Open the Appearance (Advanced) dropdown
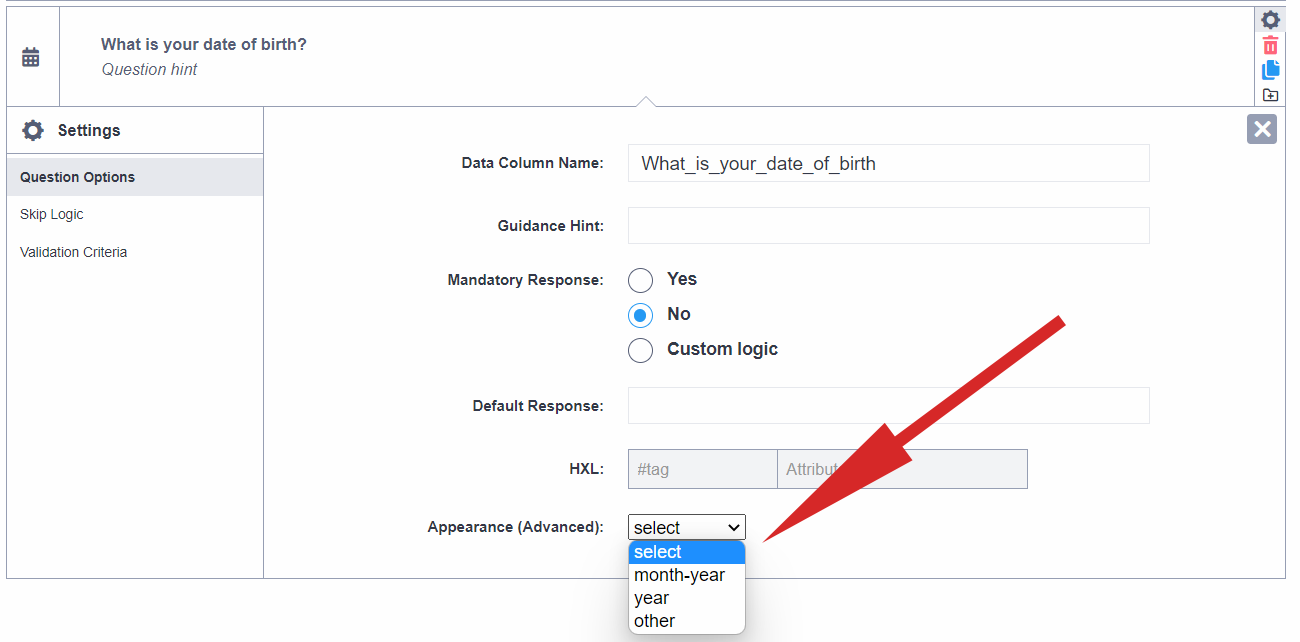1300x642 pixels. point(687,527)
